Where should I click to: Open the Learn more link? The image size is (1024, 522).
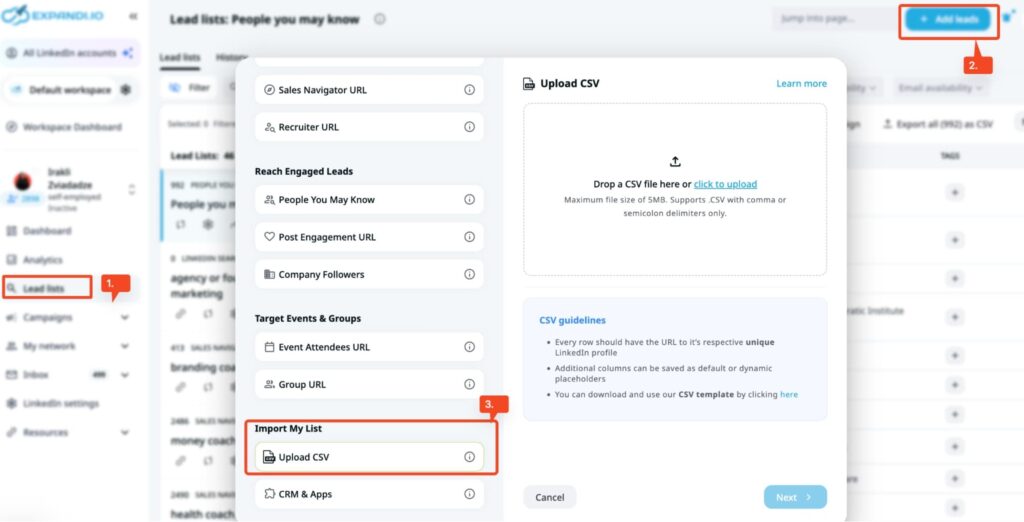[x=801, y=84]
